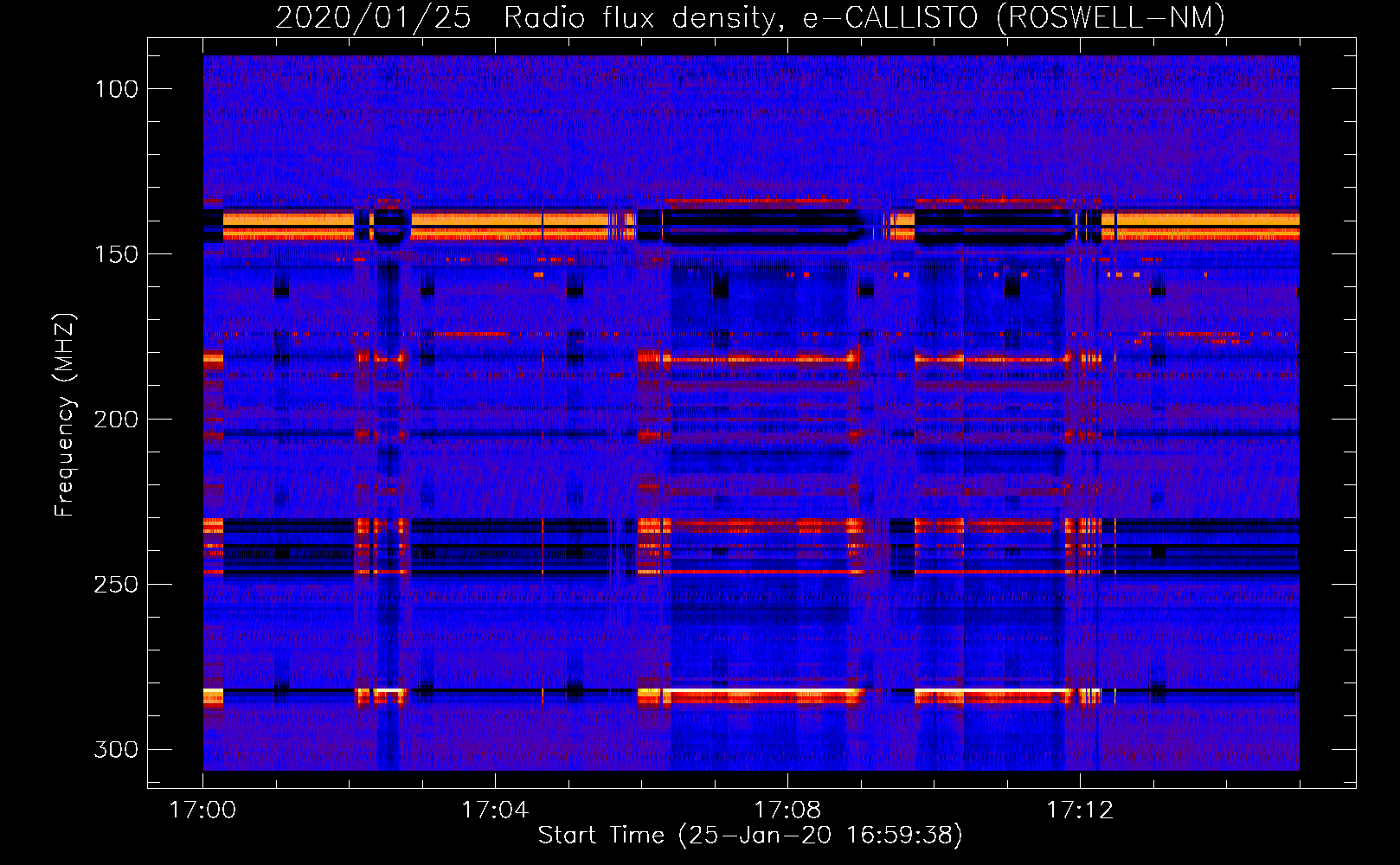Image resolution: width=1400 pixels, height=865 pixels.
Task: Click the 17:12 time tick label
Action: click(x=1080, y=811)
